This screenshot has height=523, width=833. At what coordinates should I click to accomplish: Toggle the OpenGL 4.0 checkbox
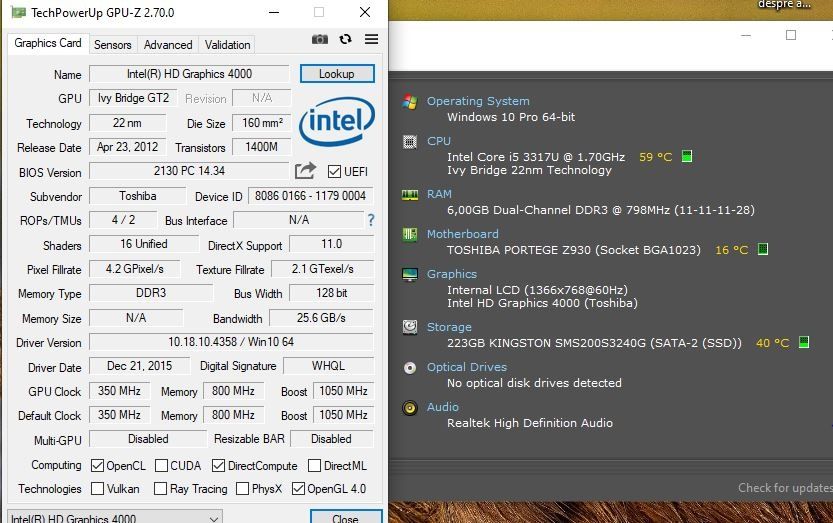coord(299,488)
